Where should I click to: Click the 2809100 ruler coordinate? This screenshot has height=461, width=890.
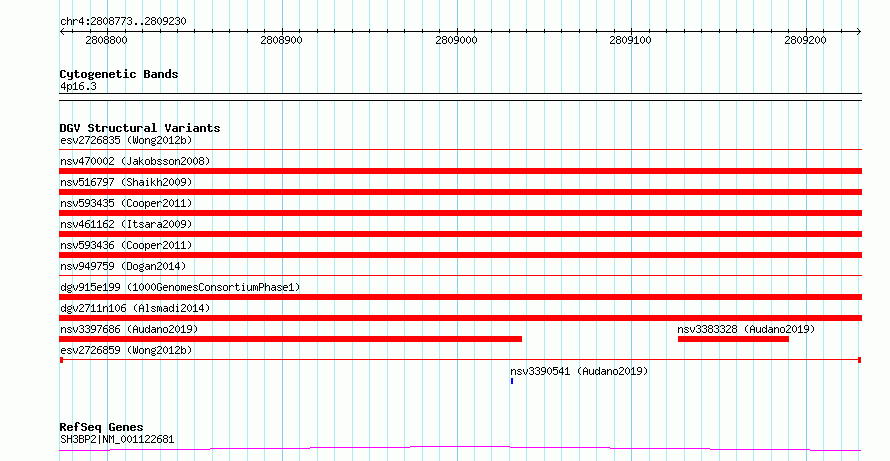point(631,40)
